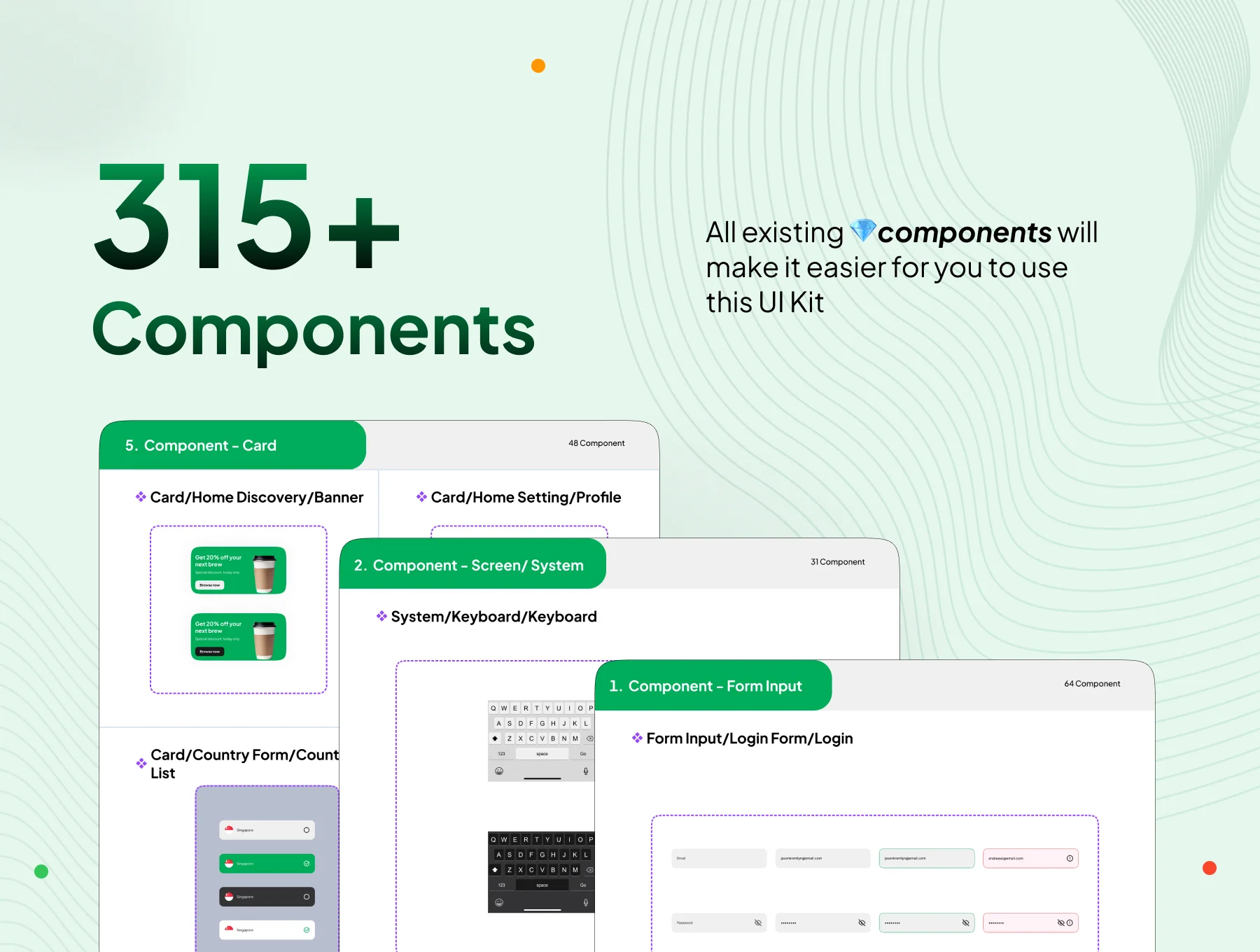Click the '315+' headline number
This screenshot has height=952, width=1260.
246,217
